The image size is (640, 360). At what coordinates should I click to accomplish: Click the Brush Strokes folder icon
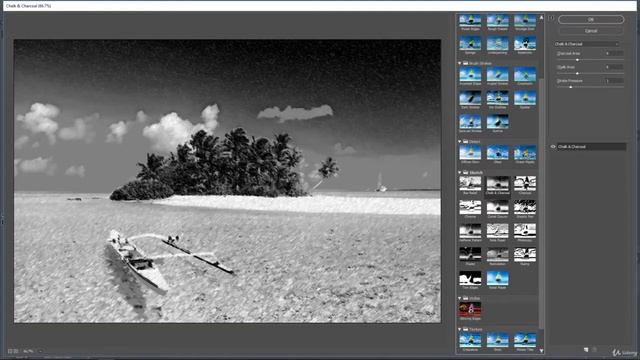(x=465, y=63)
